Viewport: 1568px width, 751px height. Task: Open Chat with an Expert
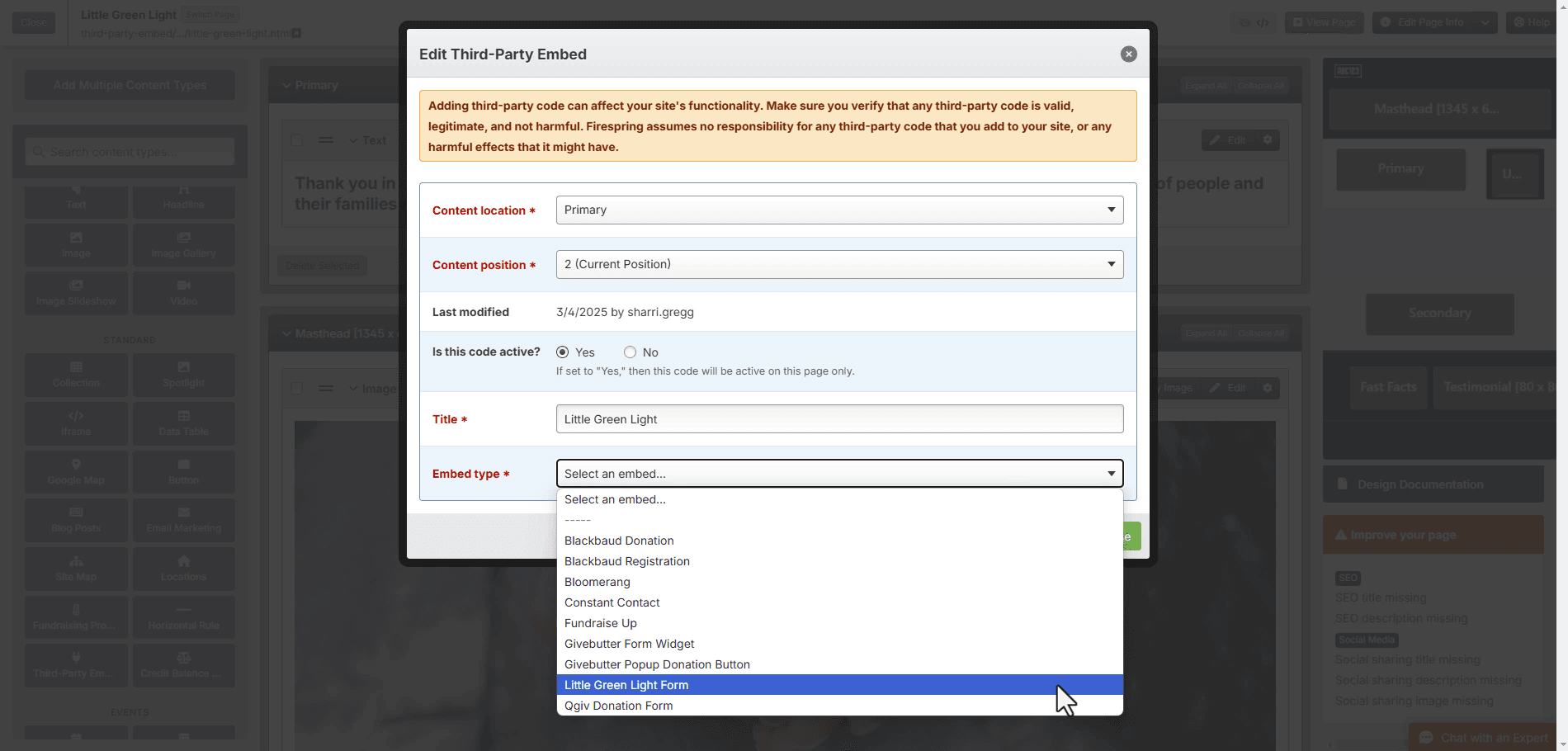point(1482,738)
